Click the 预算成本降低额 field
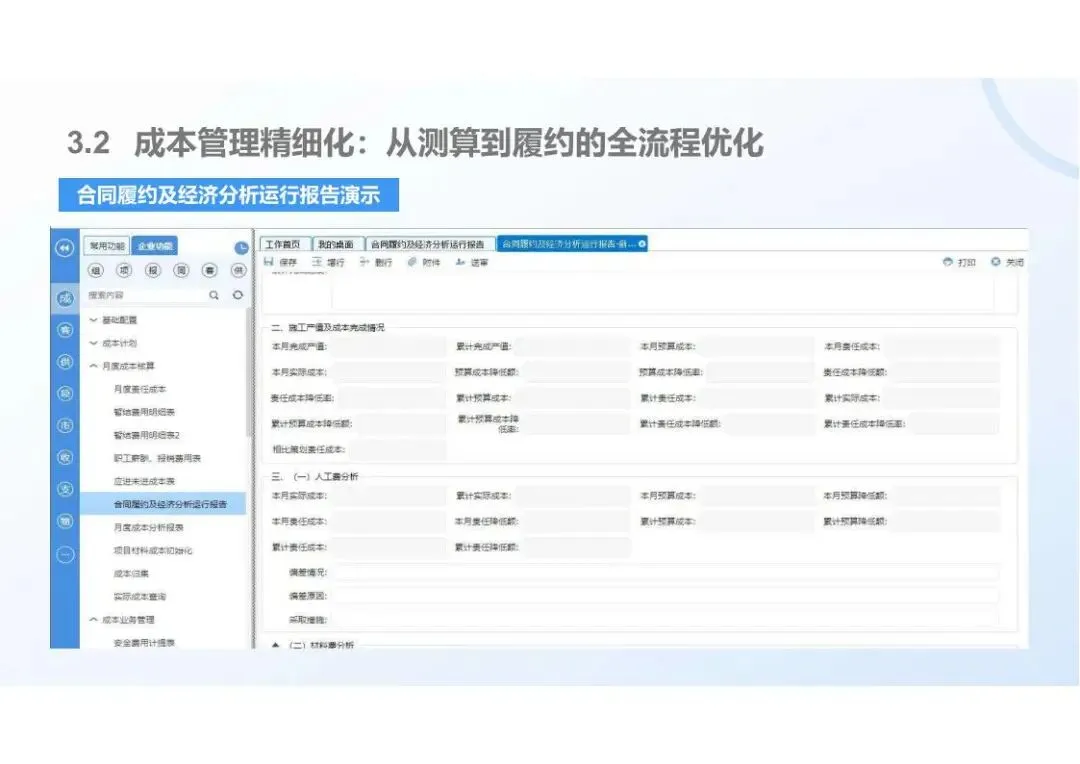1080x764 pixels. [x=577, y=372]
